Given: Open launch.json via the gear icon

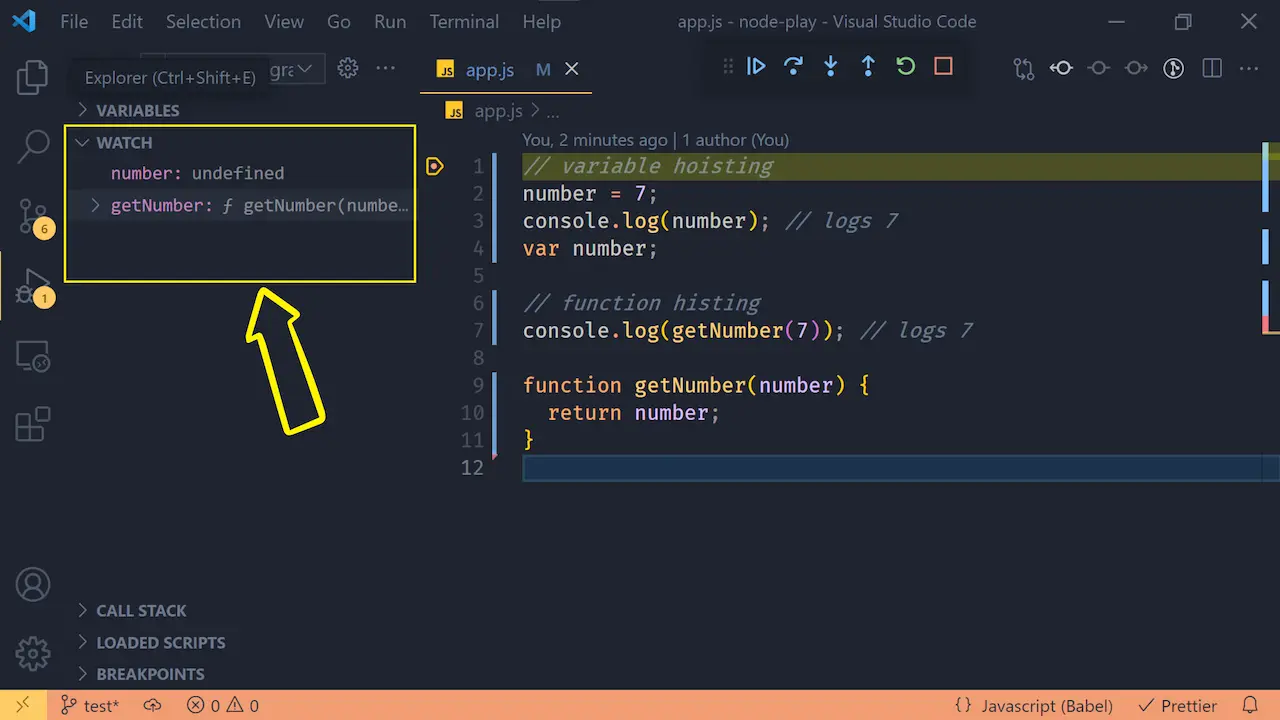Looking at the screenshot, I should (x=347, y=68).
